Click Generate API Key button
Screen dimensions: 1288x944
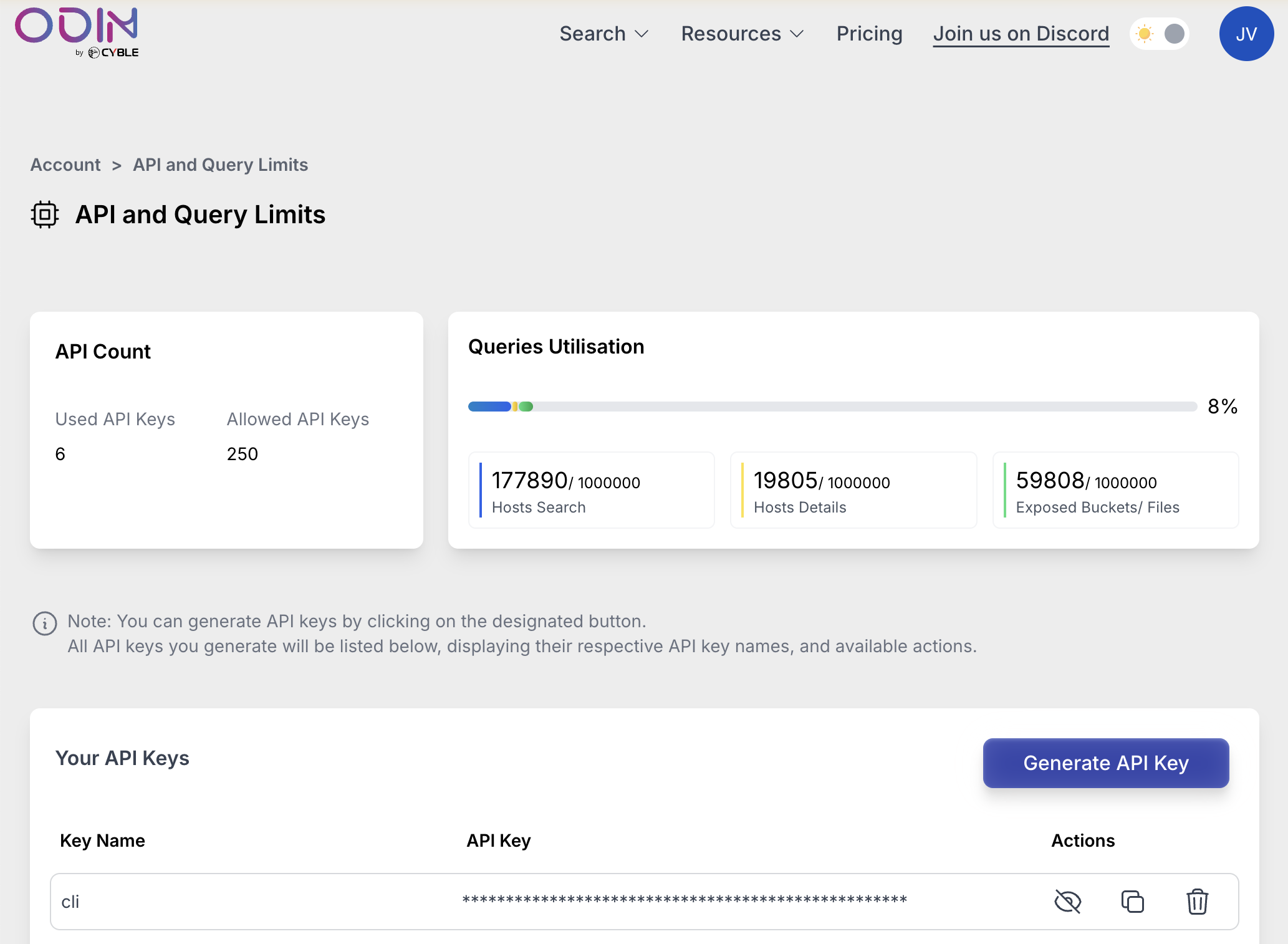click(1105, 763)
